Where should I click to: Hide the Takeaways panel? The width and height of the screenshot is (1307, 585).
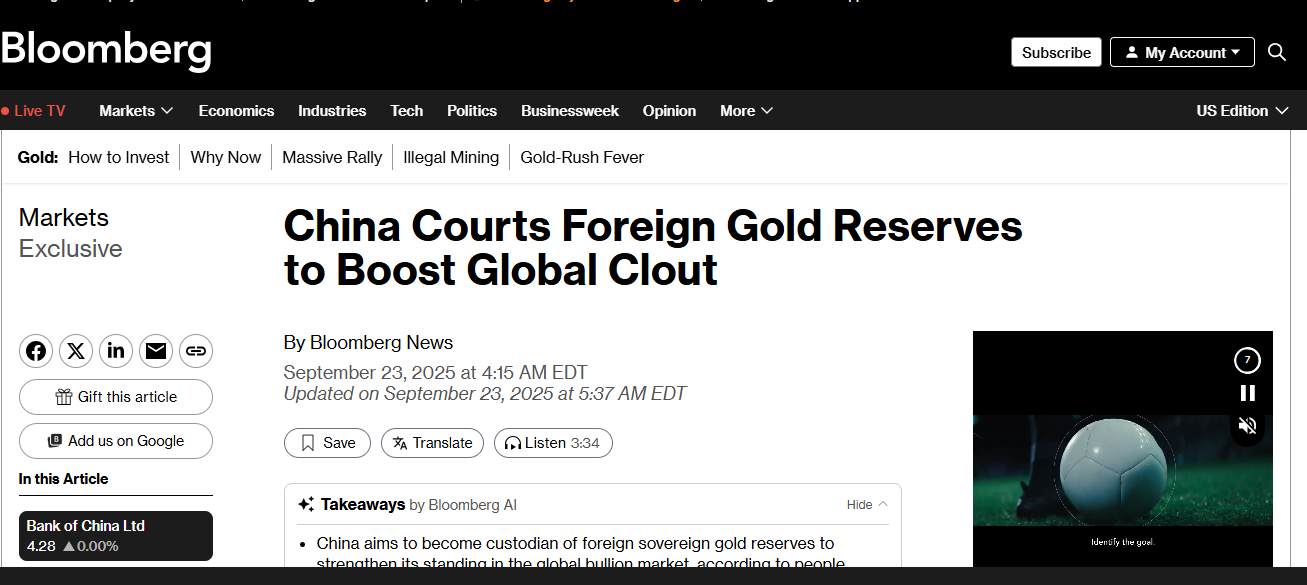(x=867, y=505)
